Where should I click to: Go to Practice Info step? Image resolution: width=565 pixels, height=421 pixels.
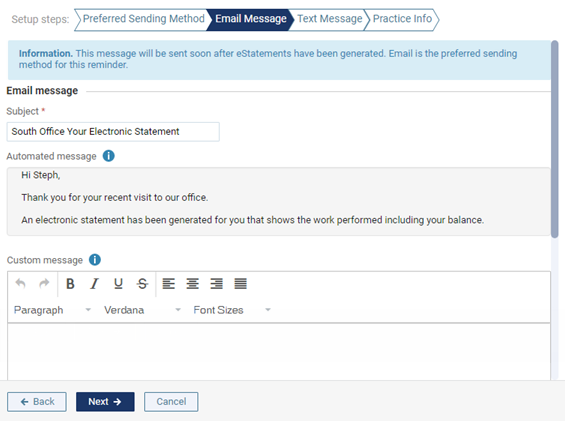coord(402,19)
